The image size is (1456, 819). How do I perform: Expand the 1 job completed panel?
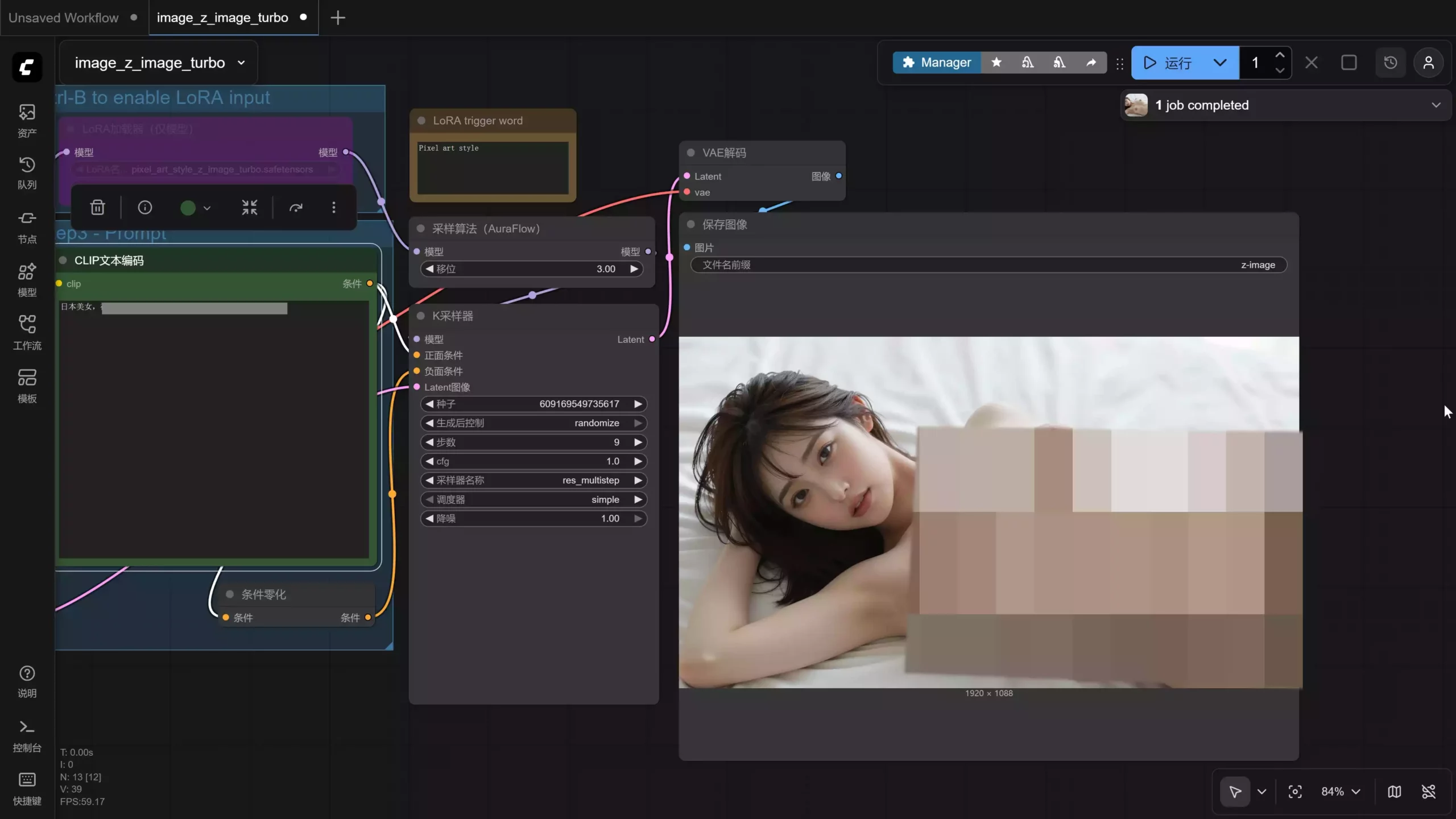(1436, 105)
